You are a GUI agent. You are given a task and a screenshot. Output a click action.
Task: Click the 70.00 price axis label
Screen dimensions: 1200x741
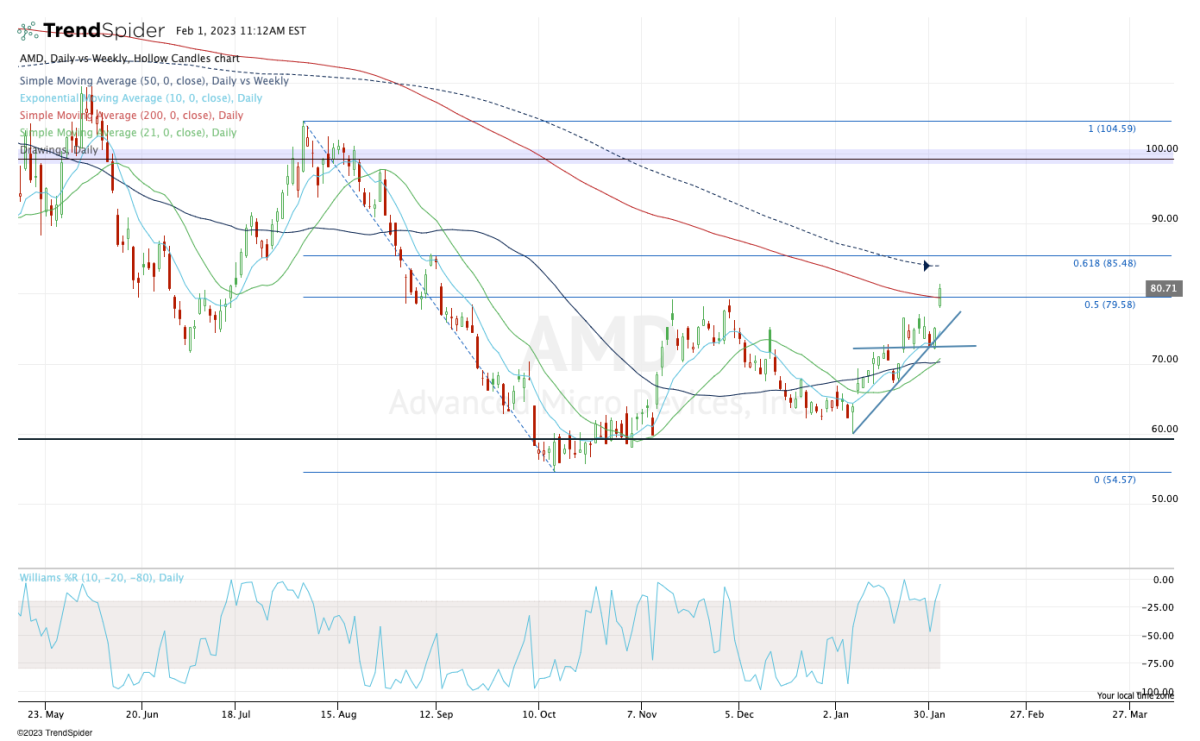(x=1165, y=358)
